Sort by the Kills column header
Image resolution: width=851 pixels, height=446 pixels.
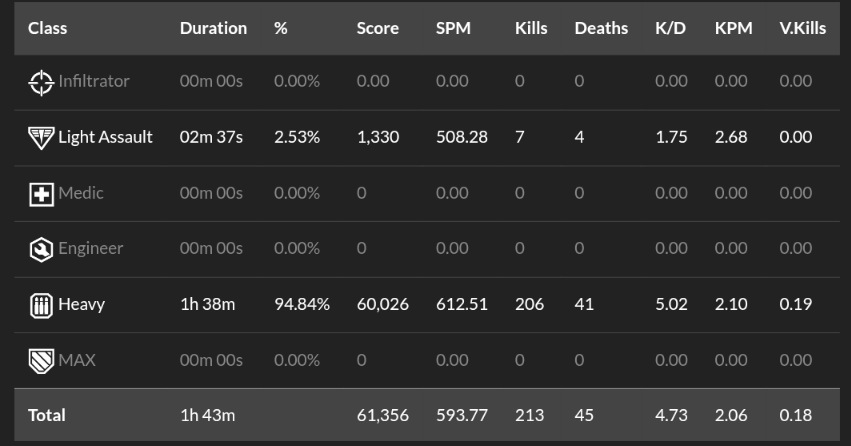tap(531, 28)
